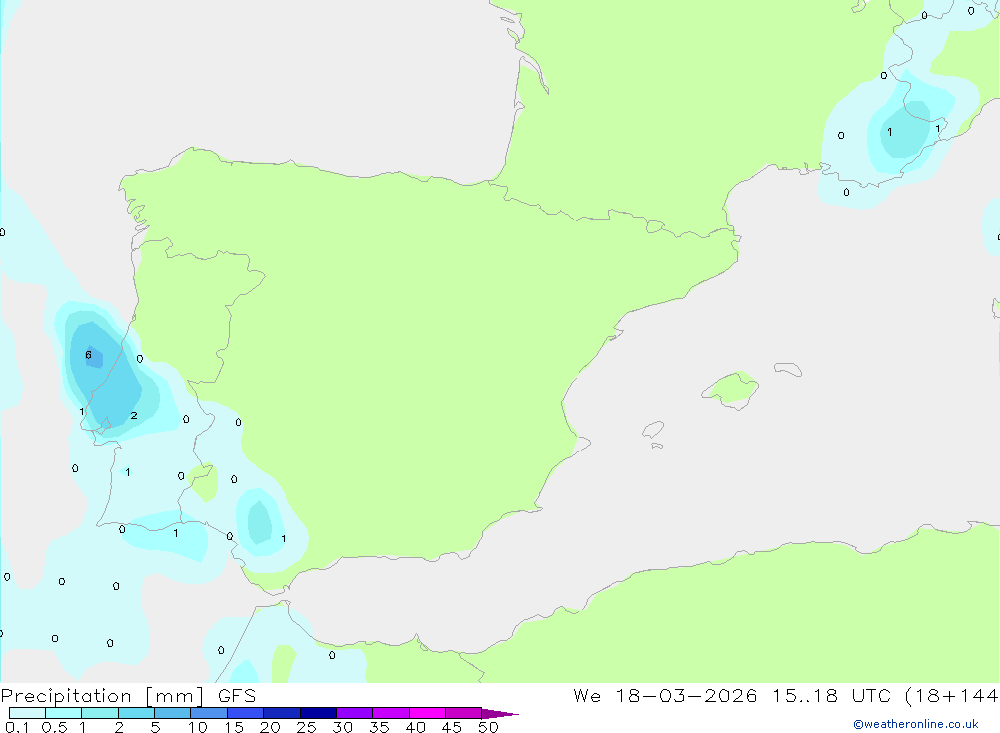1000x733 pixels.
Task: Click the "15..18 UTC" time text
Action: [831, 695]
